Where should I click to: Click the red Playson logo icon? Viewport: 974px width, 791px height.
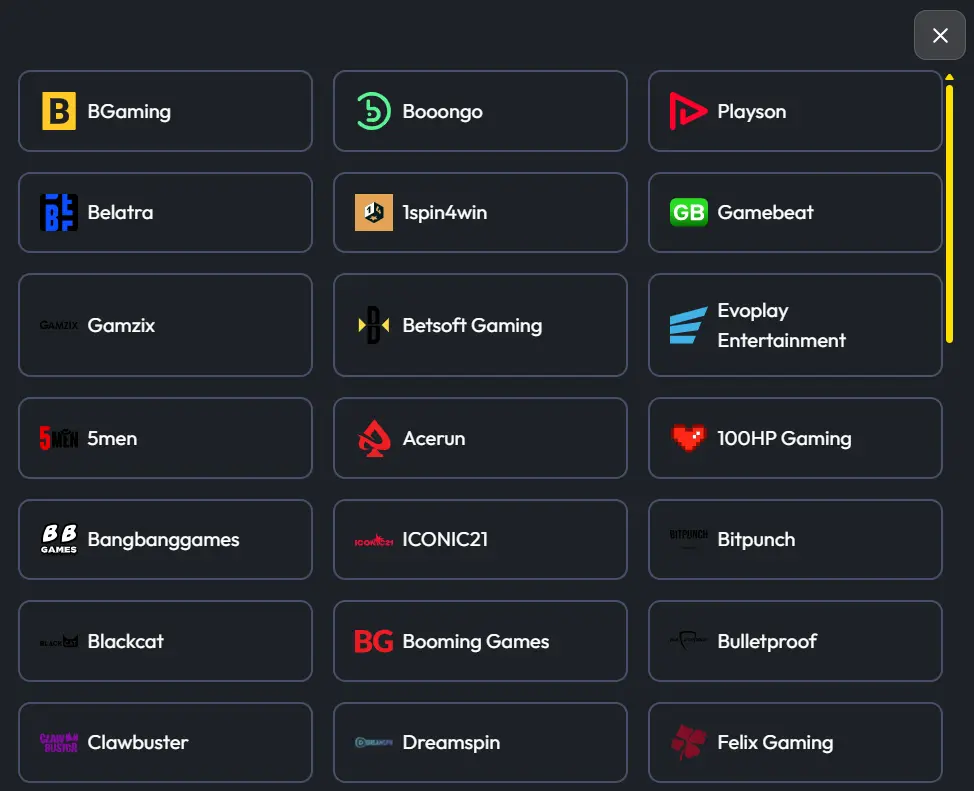tap(688, 111)
